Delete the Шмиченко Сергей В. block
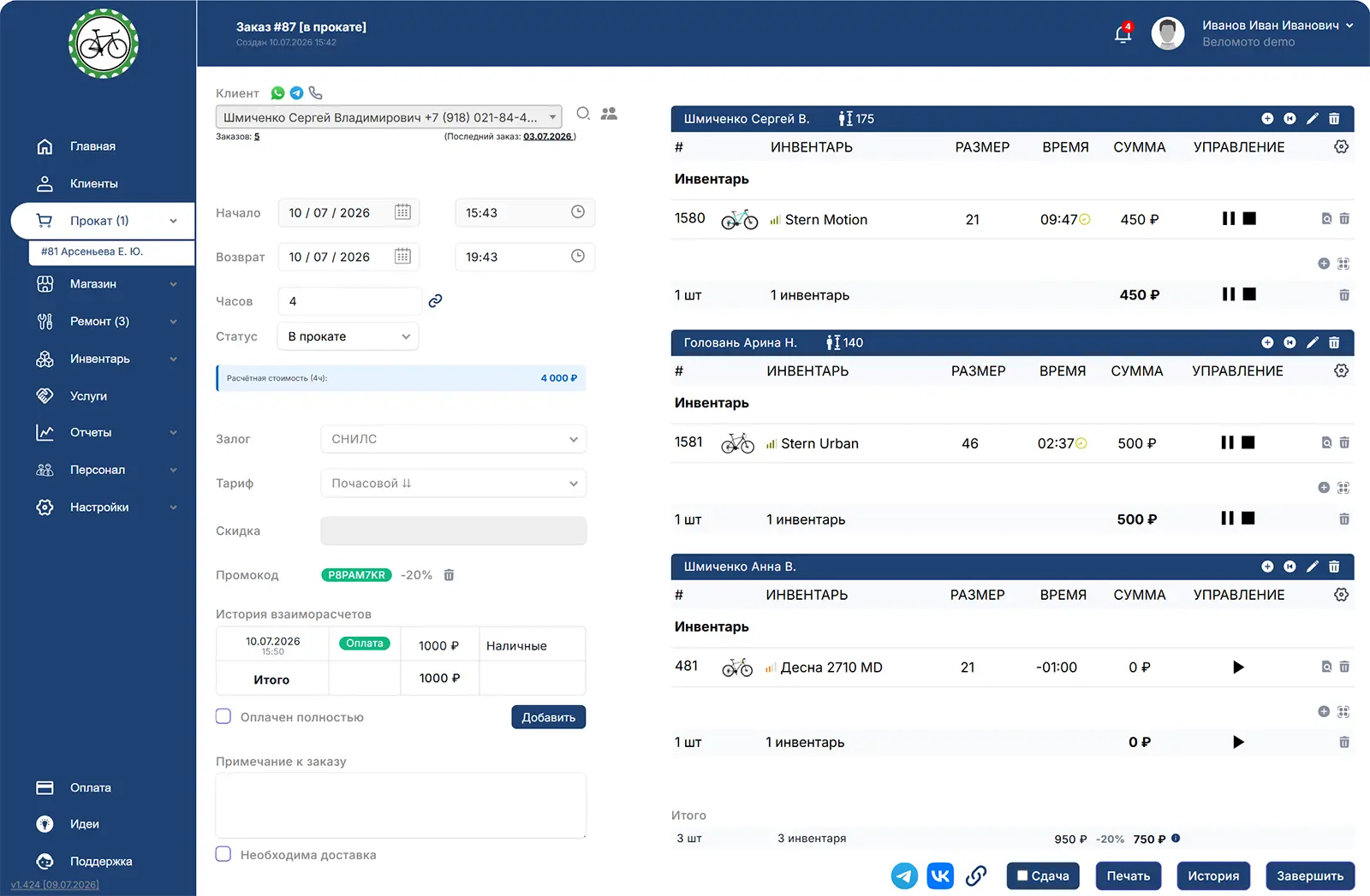The height and width of the screenshot is (896, 1370). tap(1334, 119)
